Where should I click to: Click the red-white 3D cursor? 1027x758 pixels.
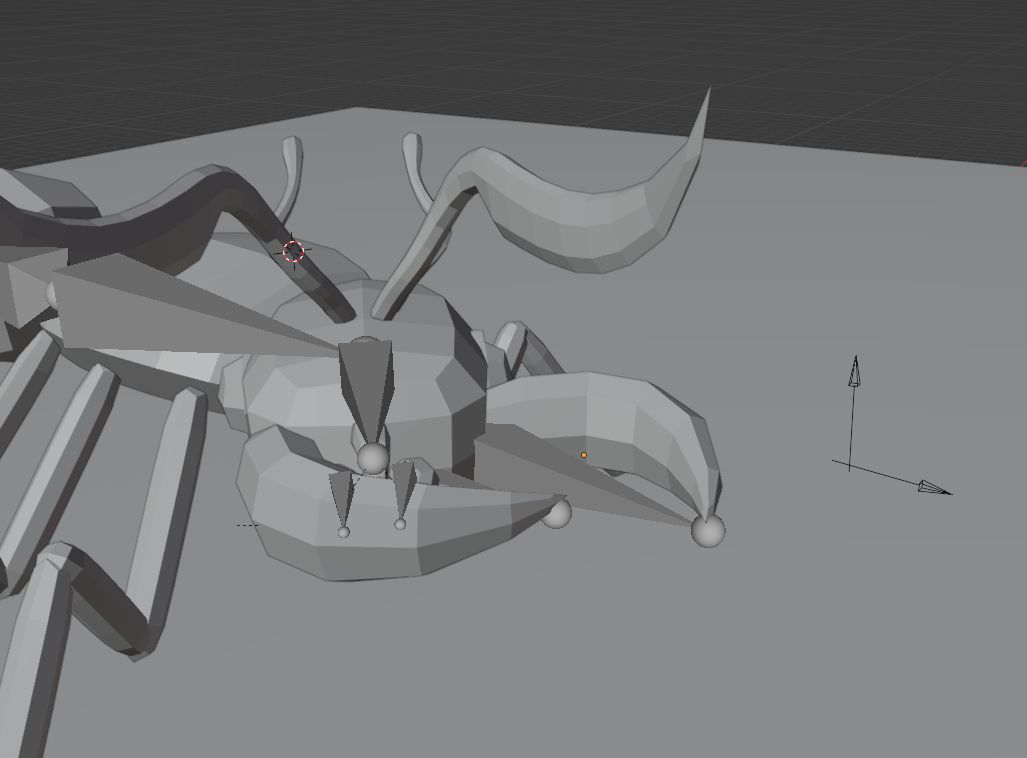click(293, 251)
